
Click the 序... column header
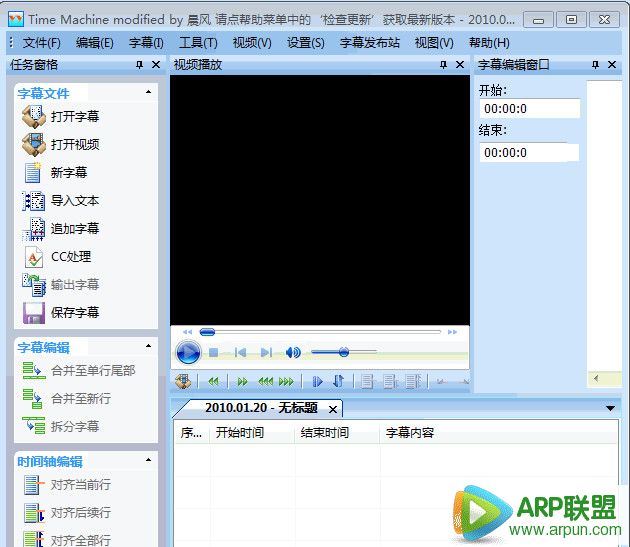point(192,433)
